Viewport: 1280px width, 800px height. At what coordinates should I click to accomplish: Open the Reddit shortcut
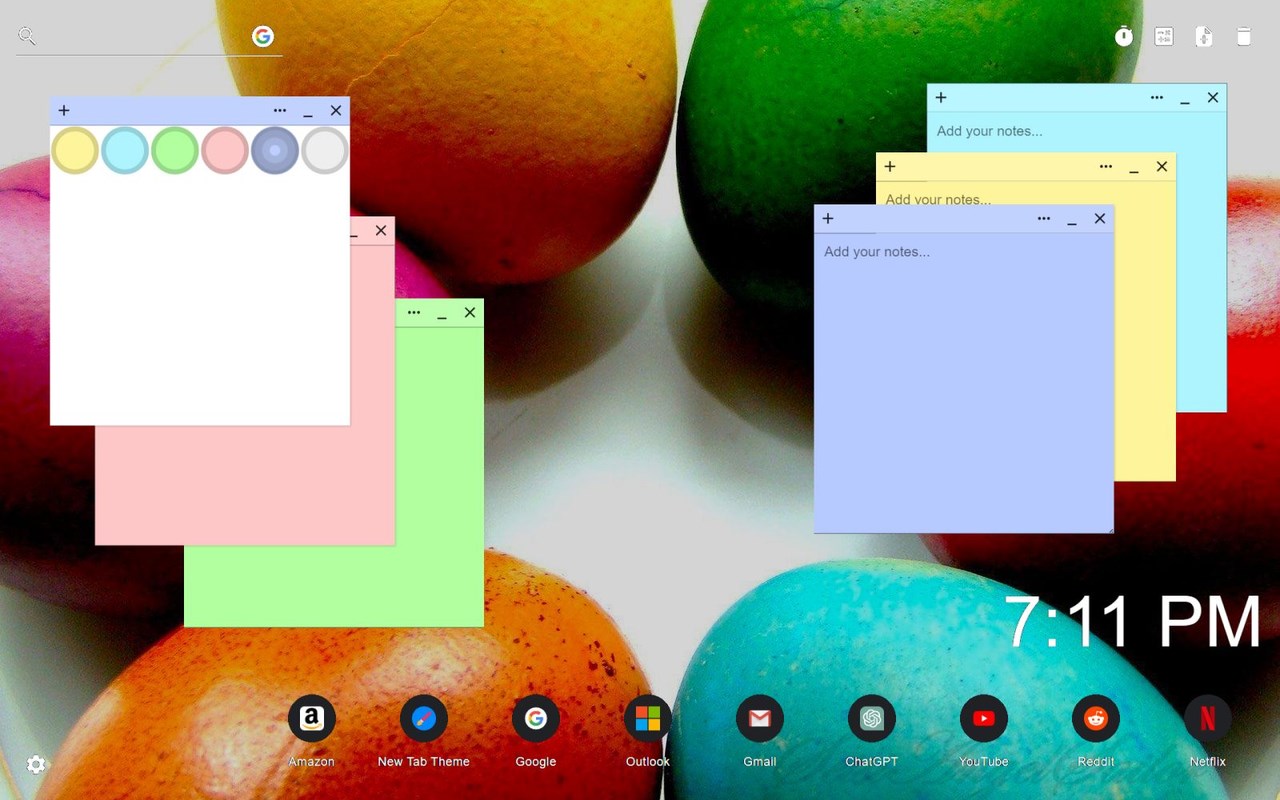click(1096, 718)
